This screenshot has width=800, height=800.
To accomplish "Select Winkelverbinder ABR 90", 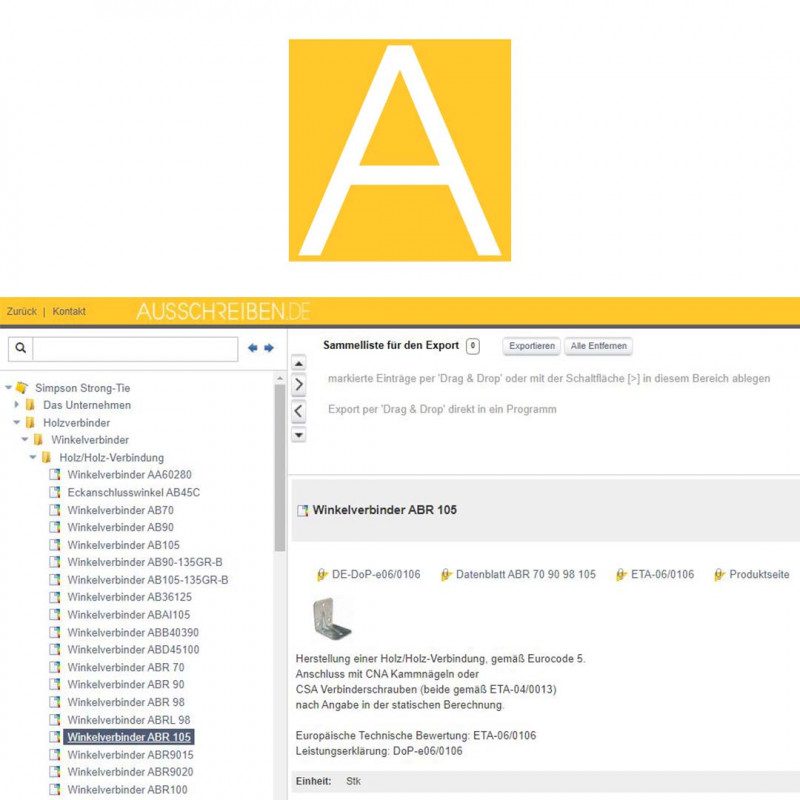I will tap(126, 684).
